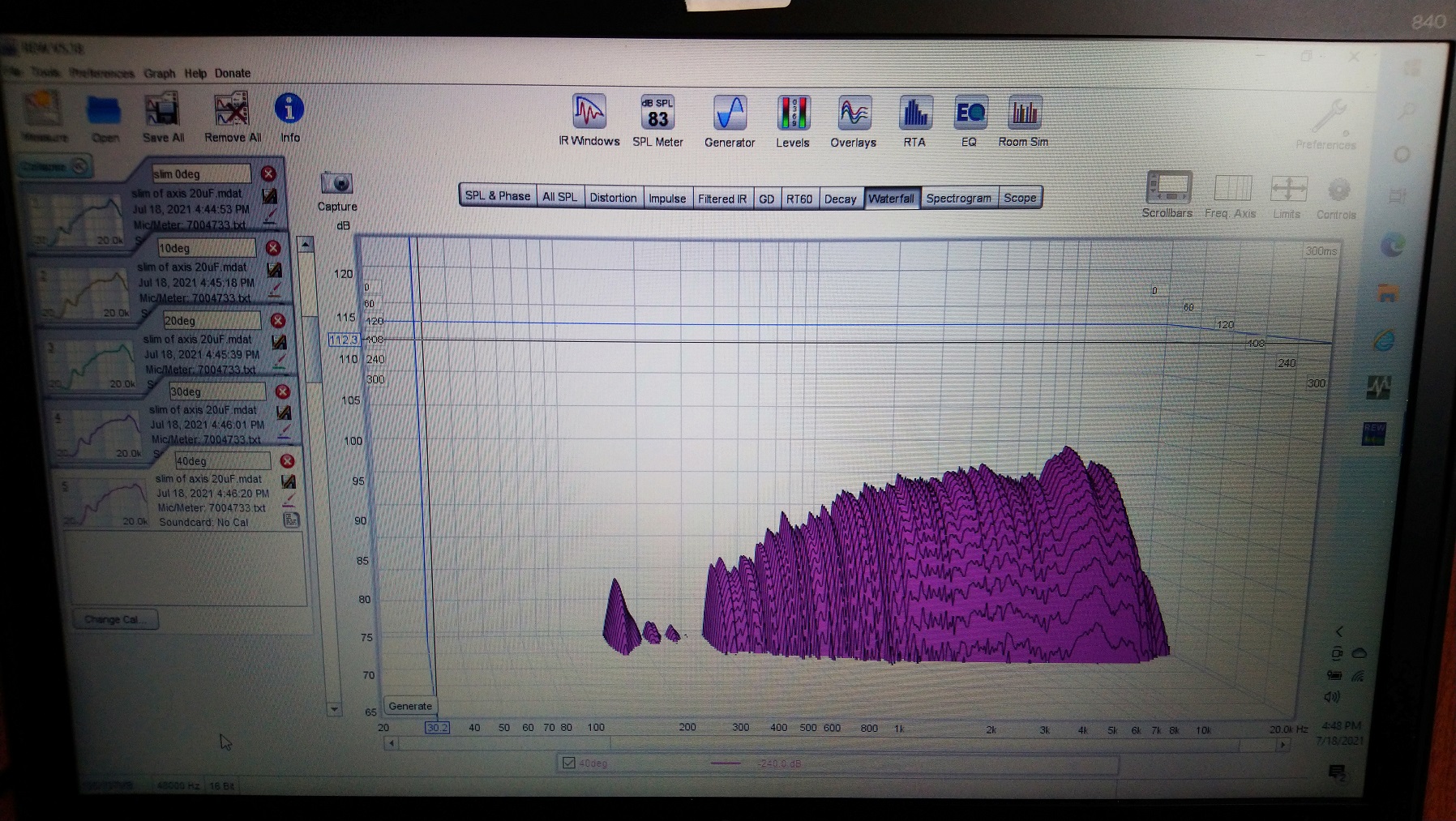Click the 20deg measurement graph icon
This screenshot has height=821, width=1456.
[279, 342]
